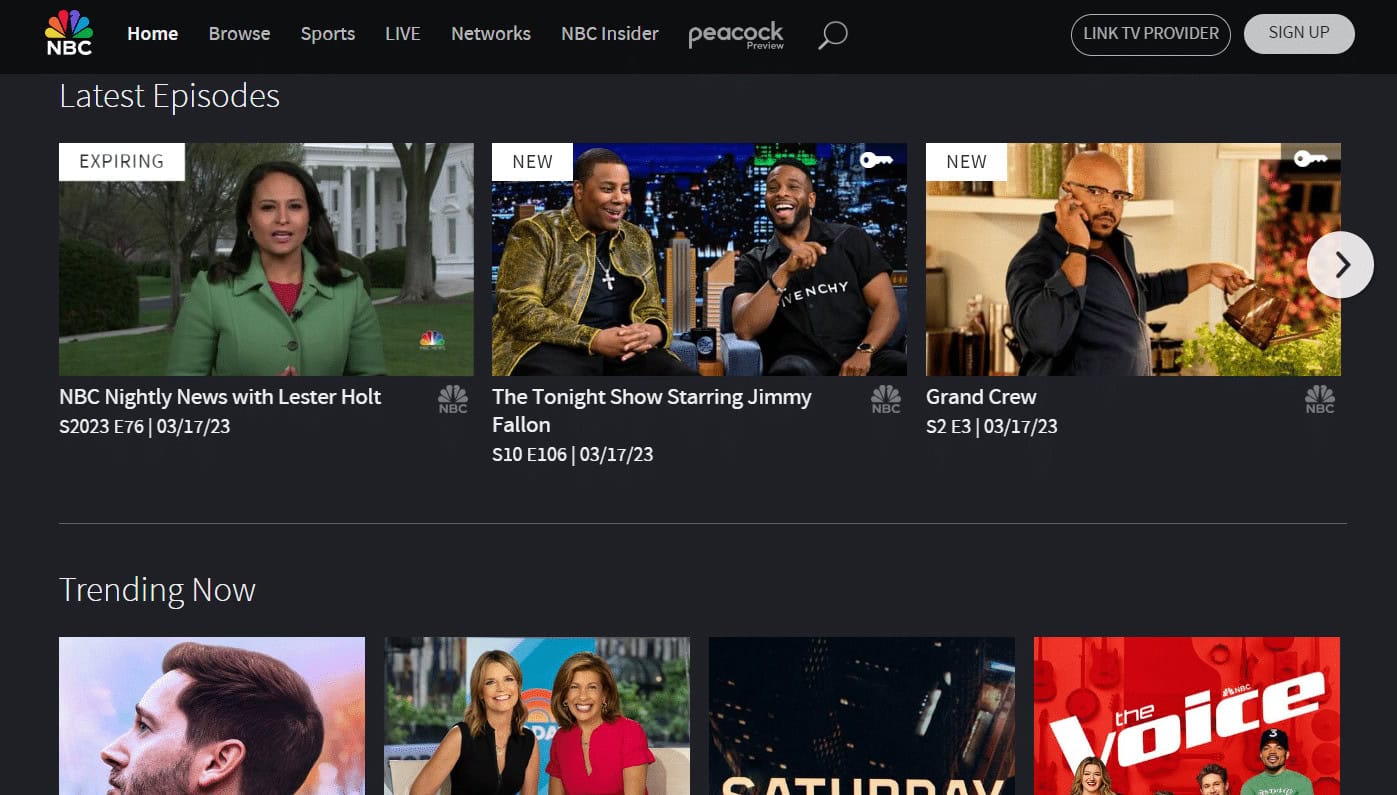Select the key icon on The Tonight Show thumbnail
The height and width of the screenshot is (795, 1397).
click(877, 159)
